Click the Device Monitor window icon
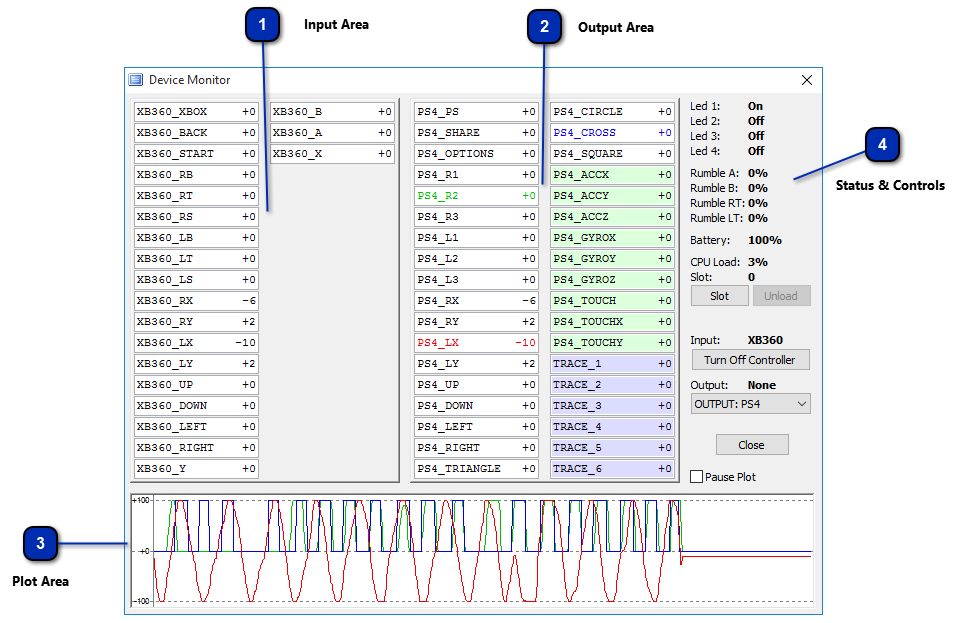 [x=135, y=80]
